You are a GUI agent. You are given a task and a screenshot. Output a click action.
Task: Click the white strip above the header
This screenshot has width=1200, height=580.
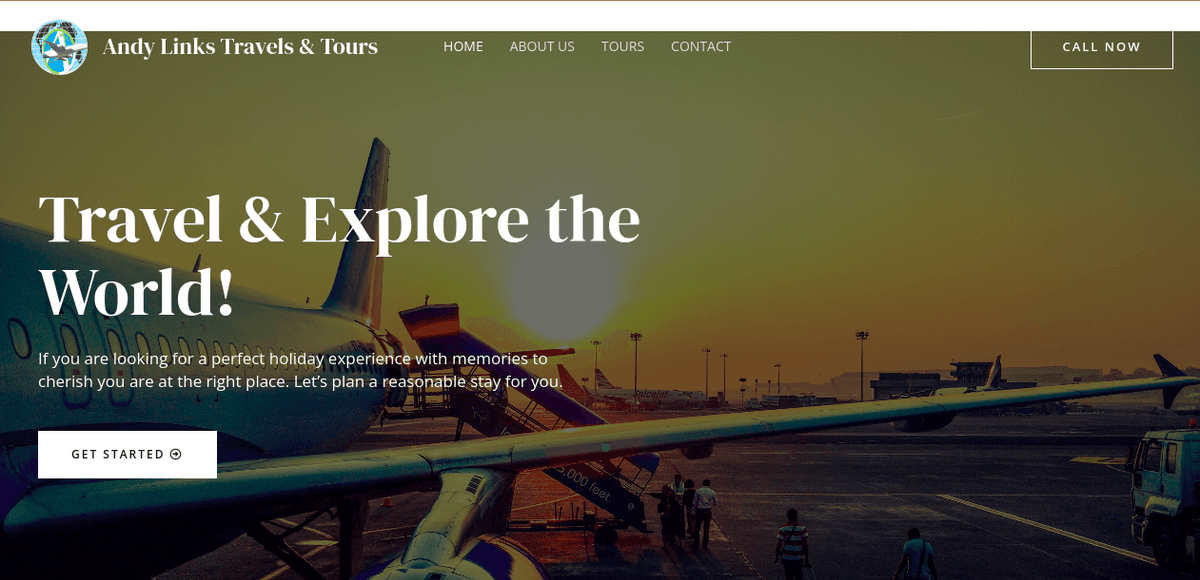(x=600, y=16)
